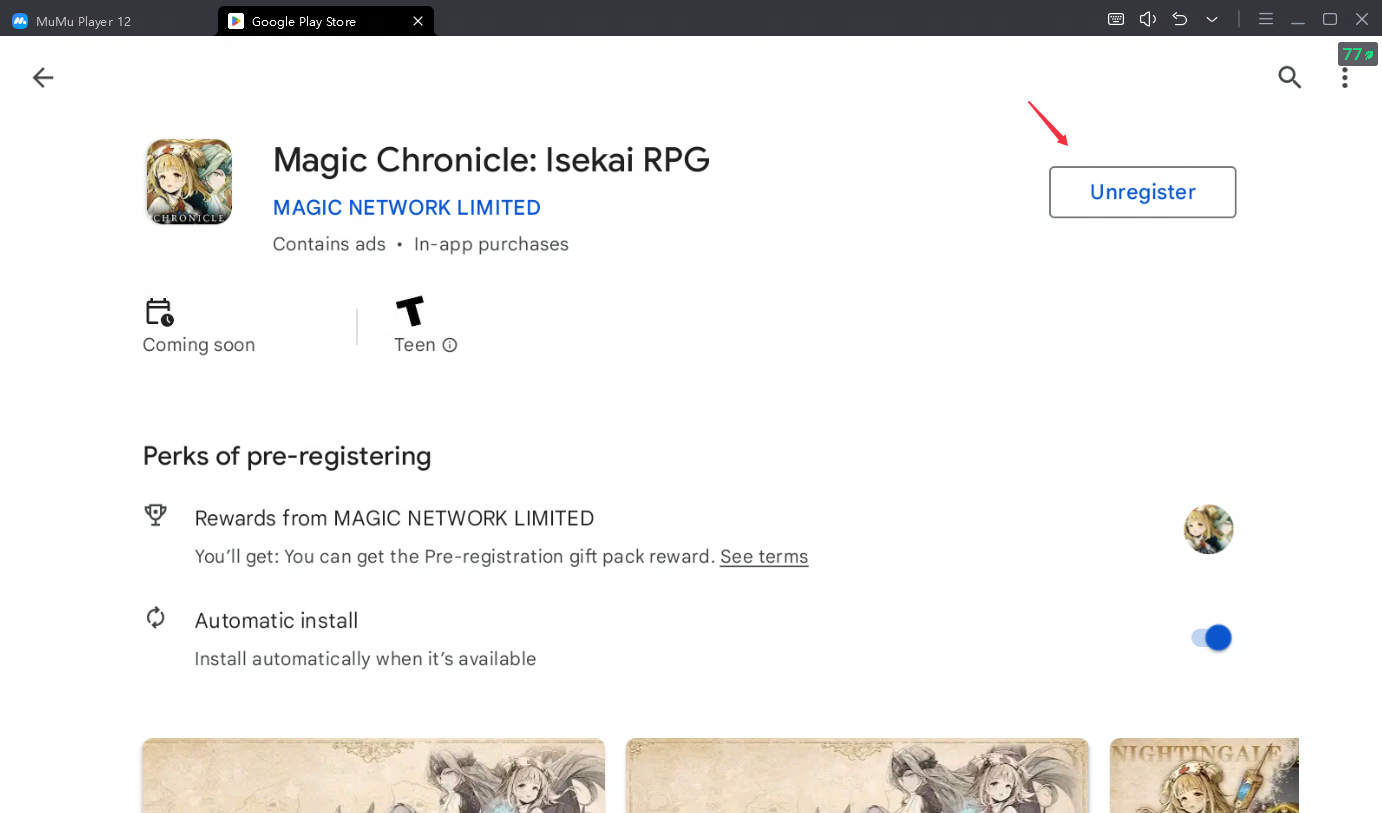Open the three-dot more options menu

(x=1345, y=77)
